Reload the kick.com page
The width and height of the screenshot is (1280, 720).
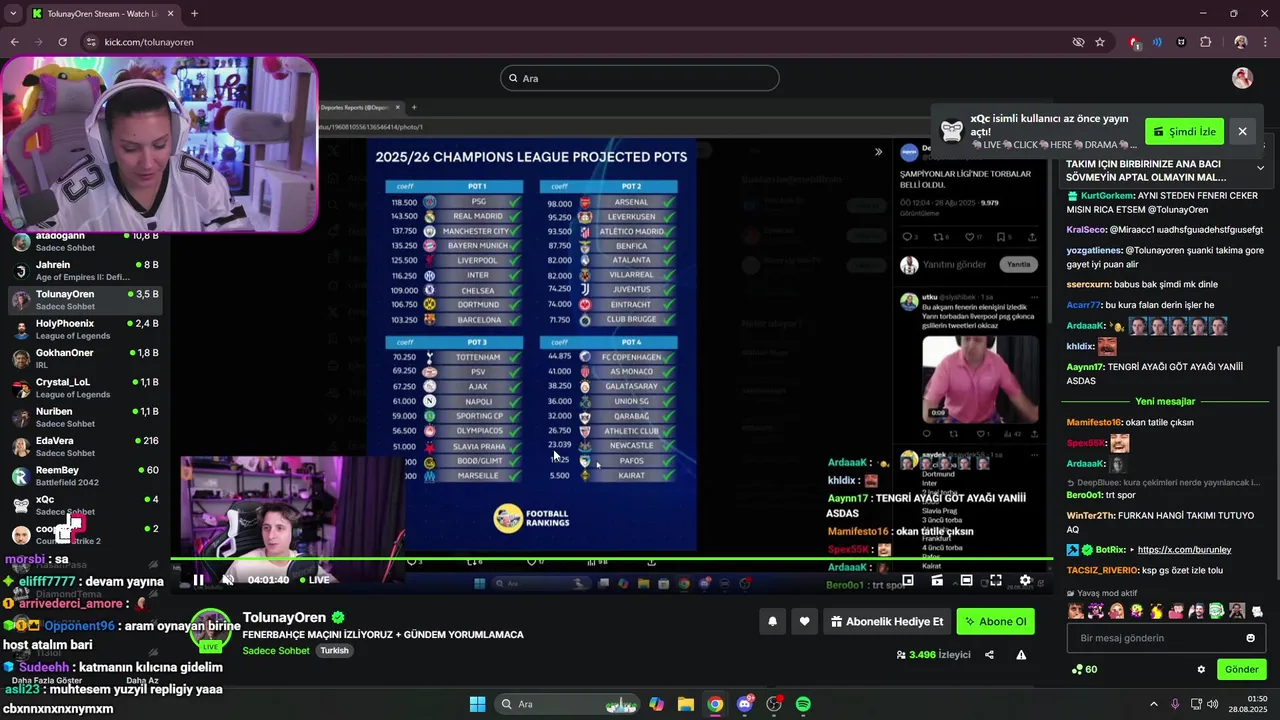62,42
